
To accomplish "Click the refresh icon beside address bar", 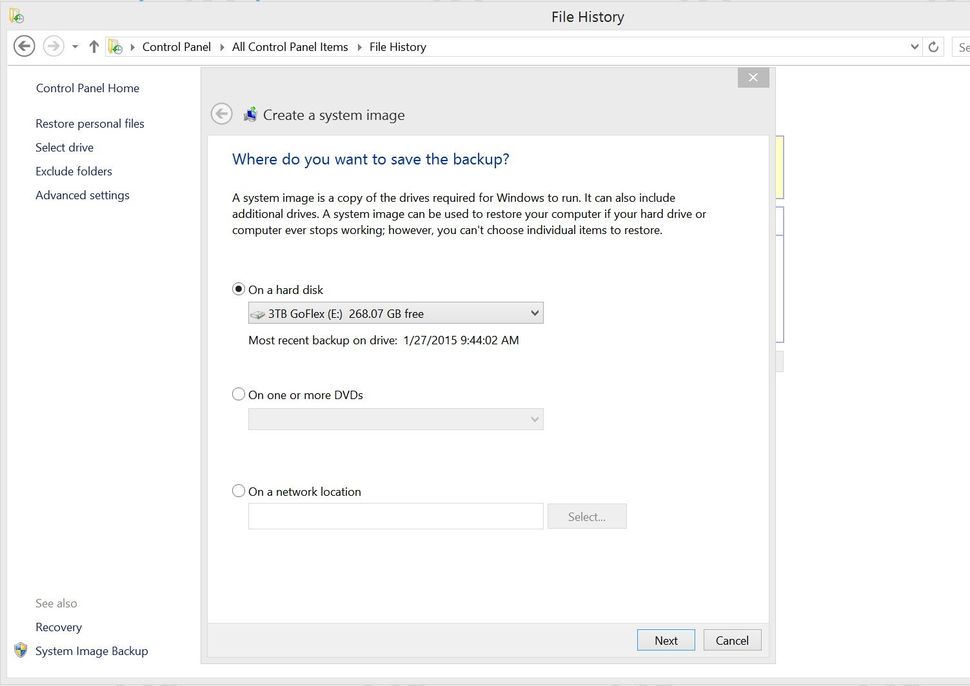I will coord(934,47).
